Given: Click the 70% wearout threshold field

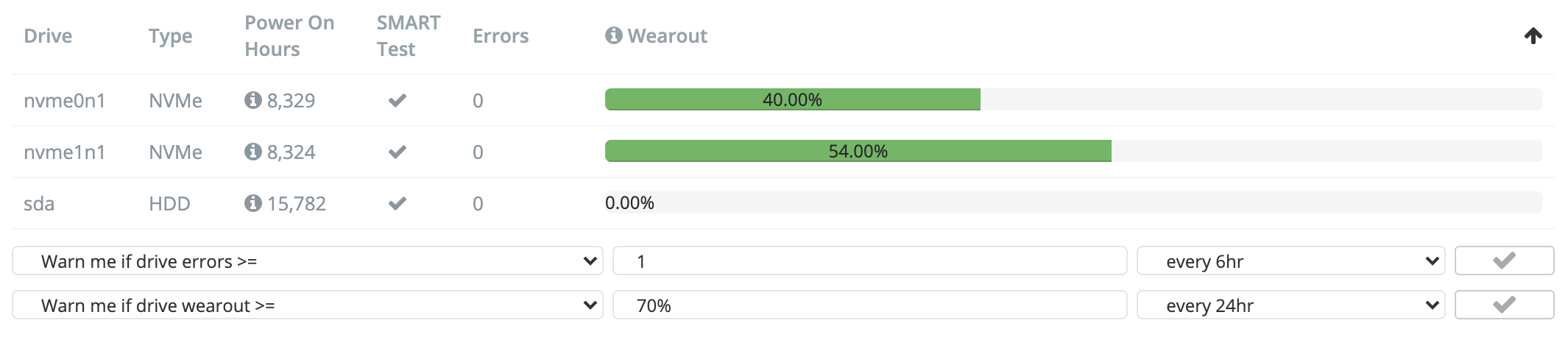Looking at the screenshot, I should pyautogui.click(x=869, y=305).
